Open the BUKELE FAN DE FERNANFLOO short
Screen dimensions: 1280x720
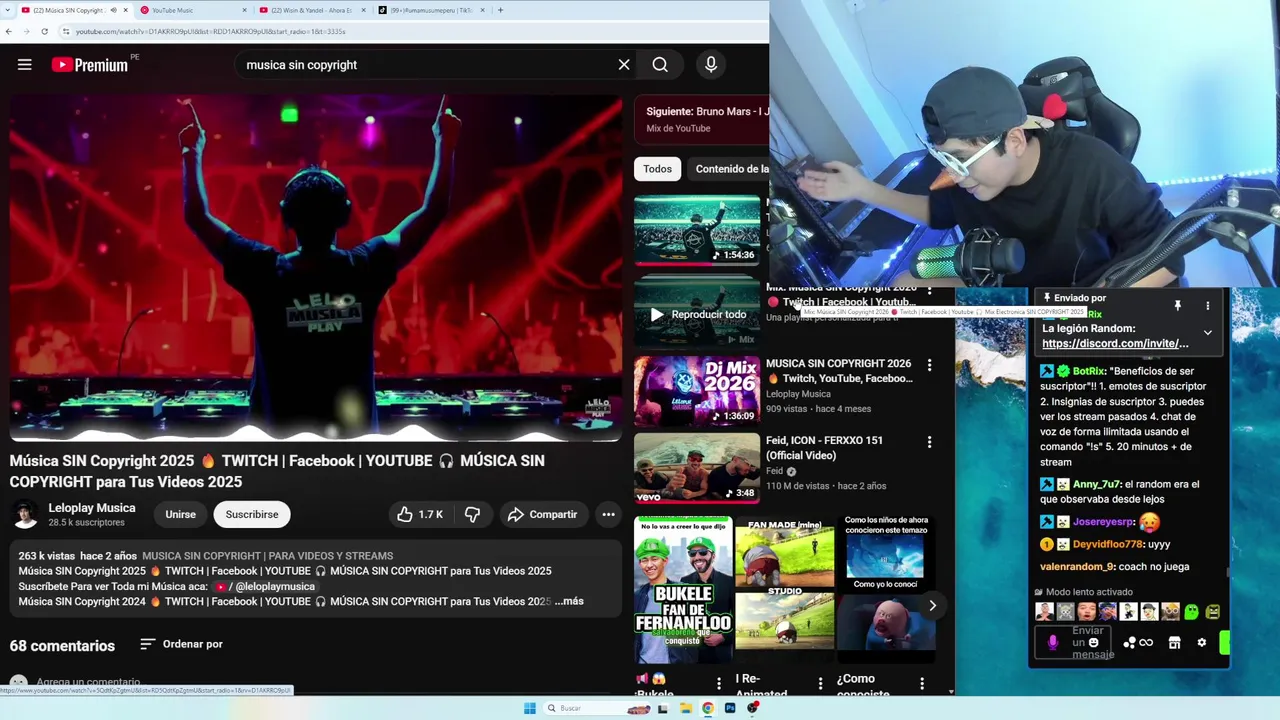[x=683, y=590]
